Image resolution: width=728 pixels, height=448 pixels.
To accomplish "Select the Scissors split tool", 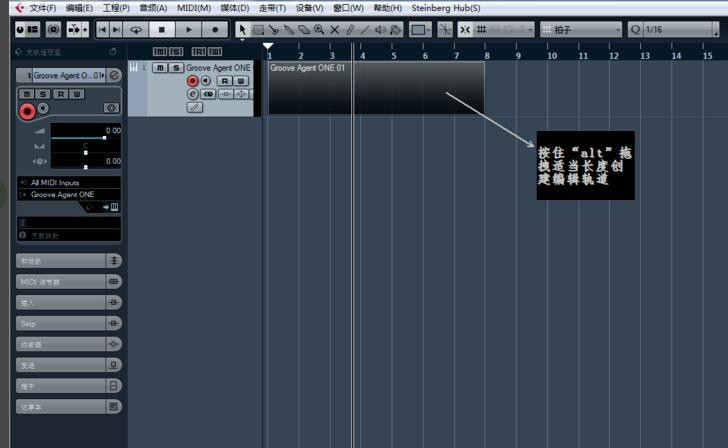I will 273,30.
